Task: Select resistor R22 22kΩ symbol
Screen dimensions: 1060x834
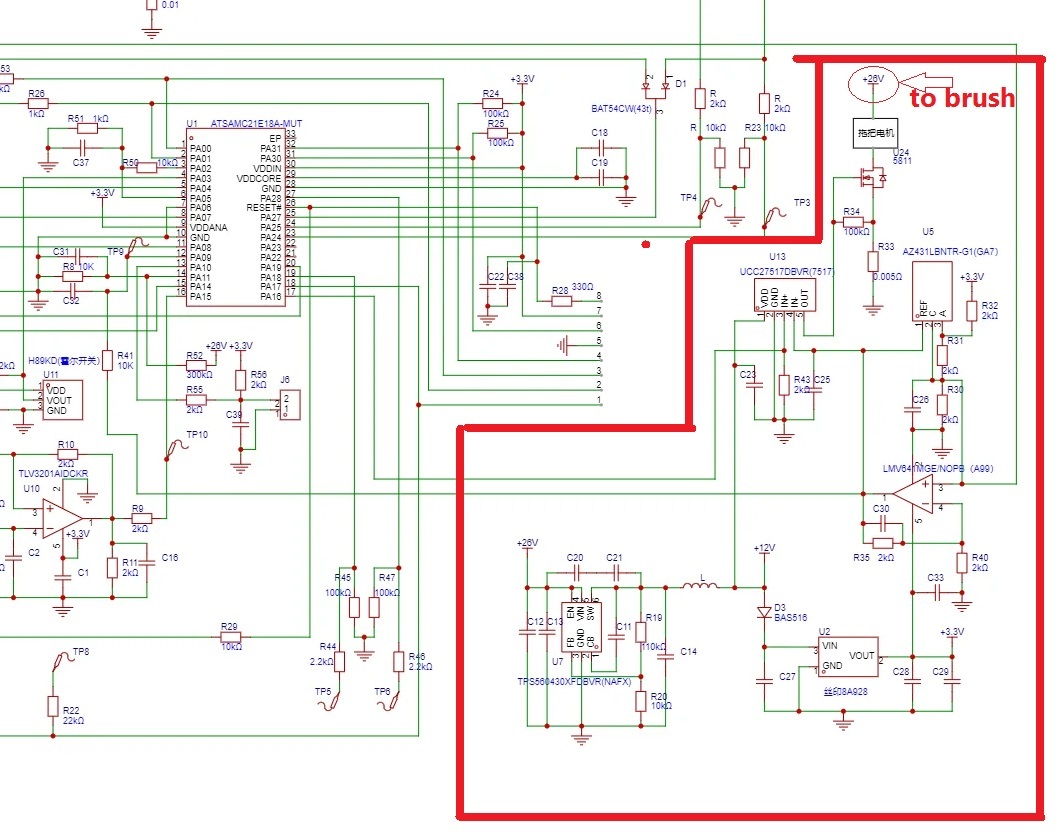Action: click(x=53, y=706)
